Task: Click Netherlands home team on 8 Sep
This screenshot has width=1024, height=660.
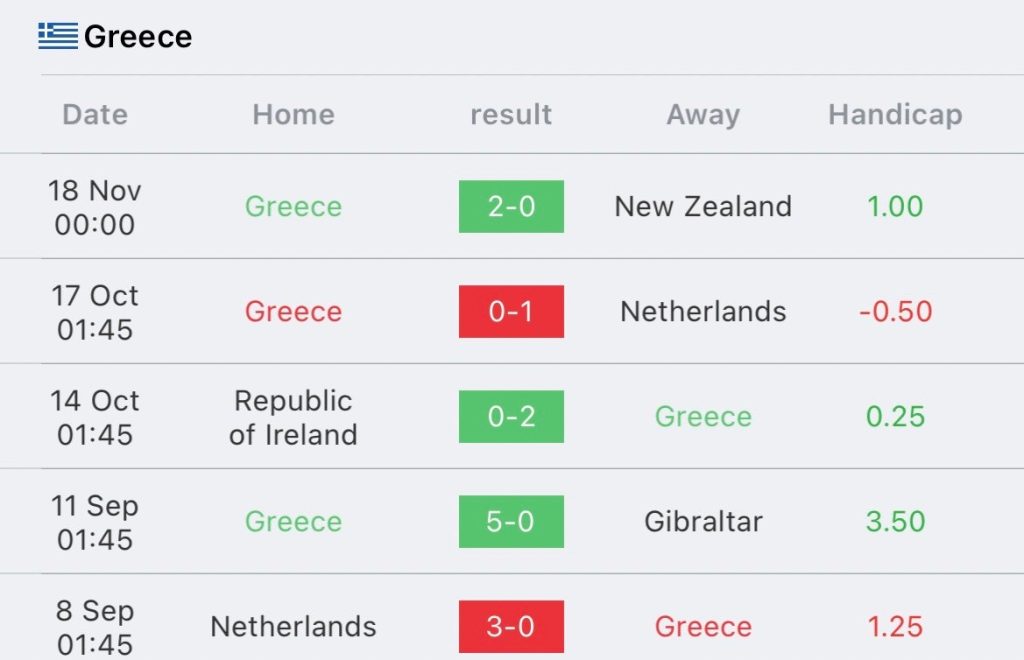Action: click(293, 627)
